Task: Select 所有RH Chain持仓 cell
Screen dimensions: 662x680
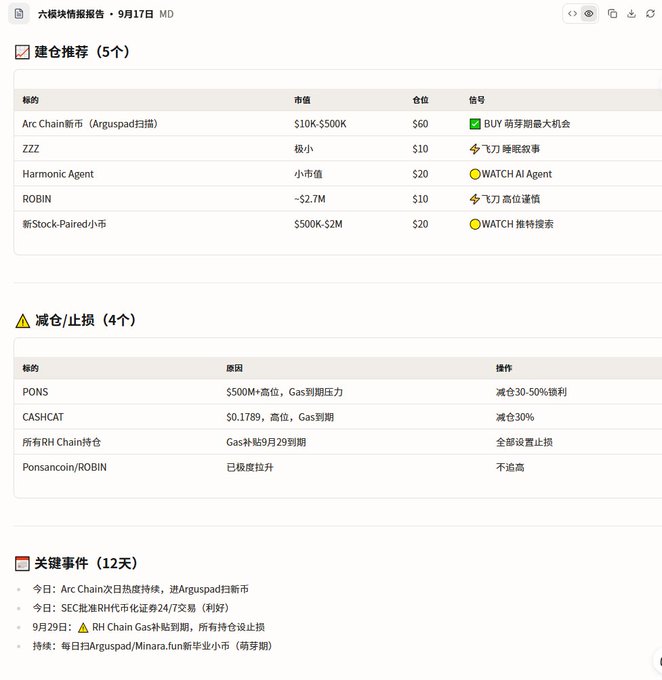Action: click(62, 442)
